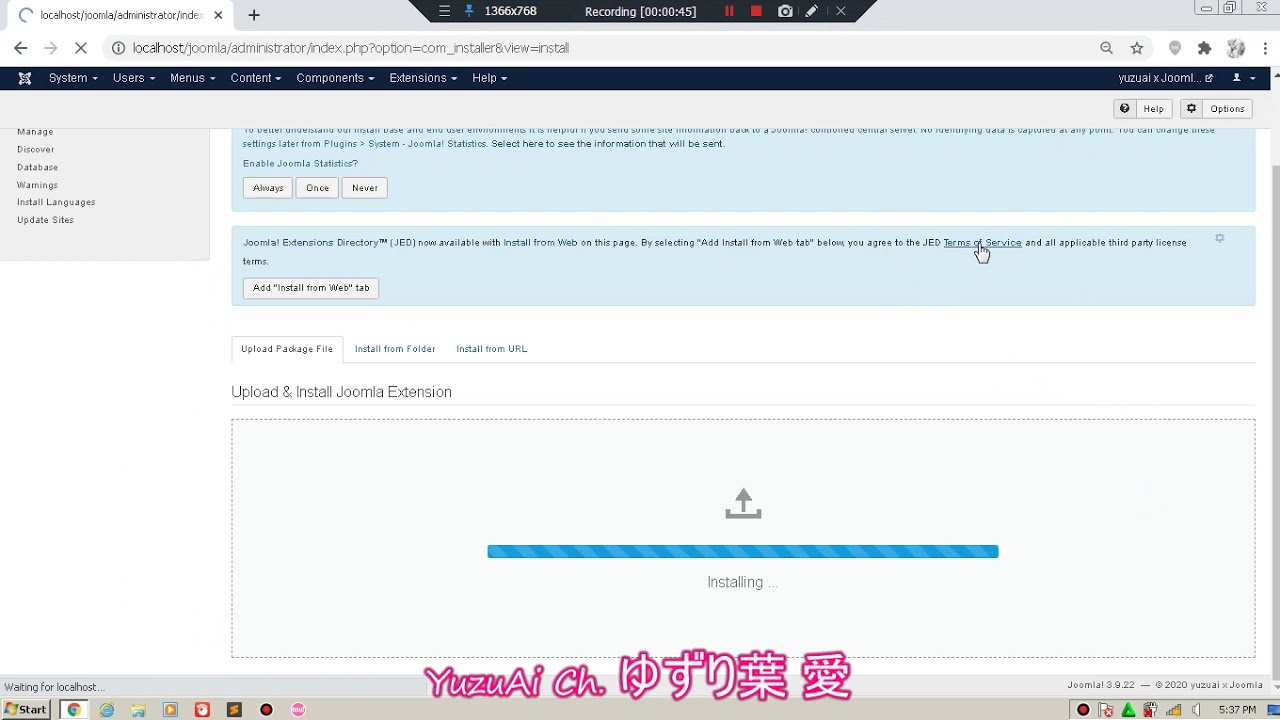Open the recorder hamburger menu
Screen dimensions: 1280x720
(x=444, y=11)
